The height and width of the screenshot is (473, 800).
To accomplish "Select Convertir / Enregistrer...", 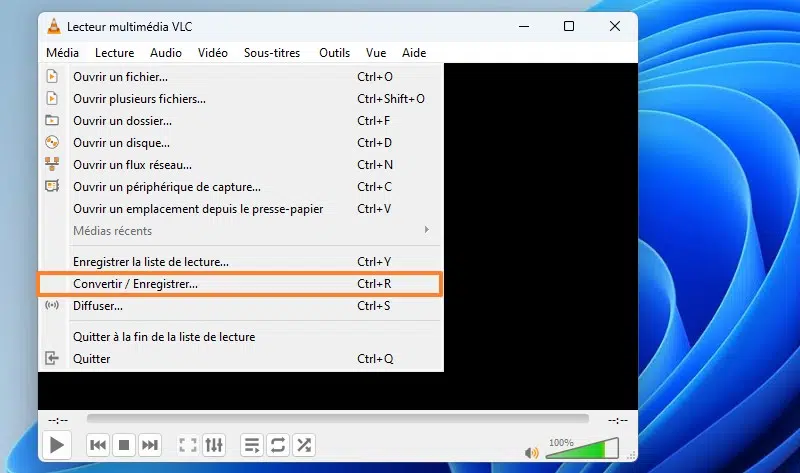I will 240,284.
